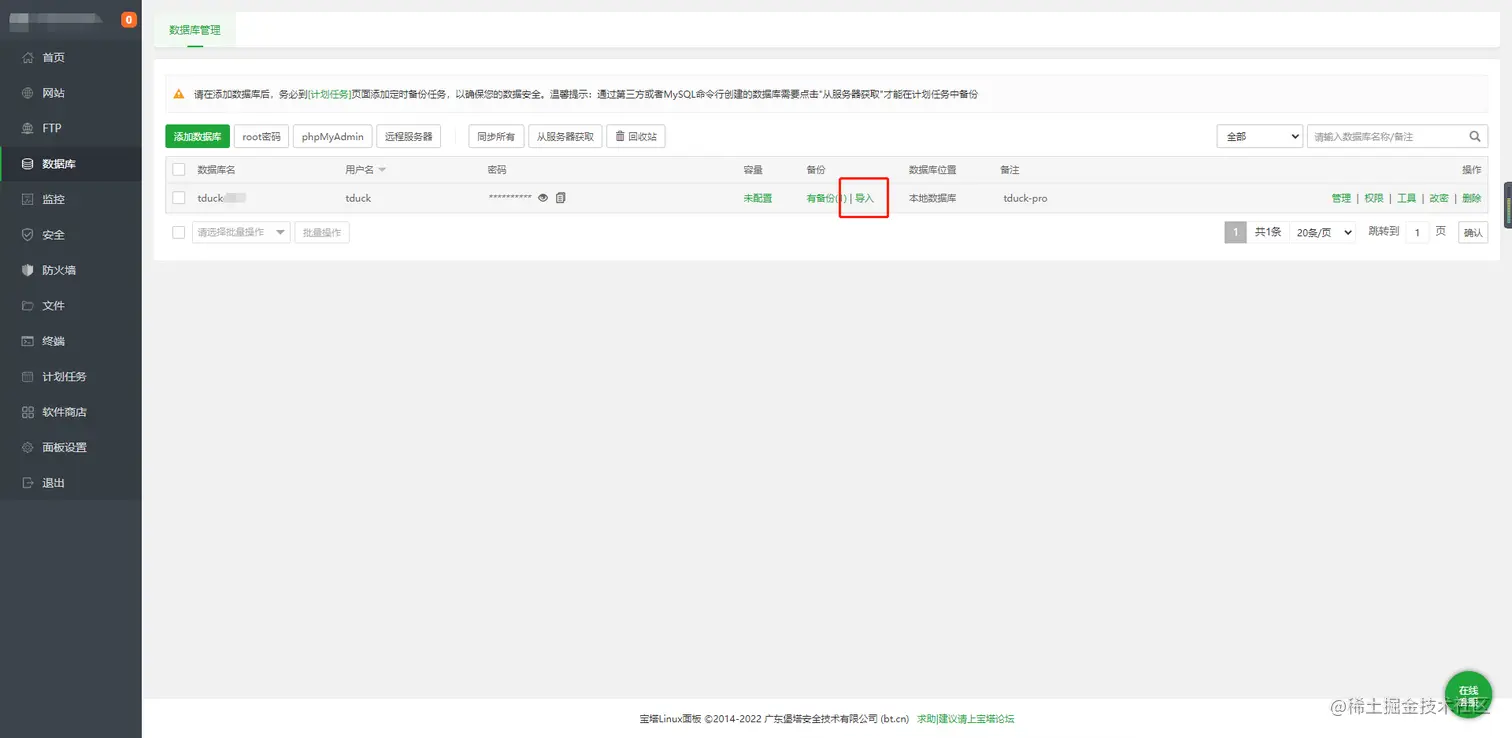1512x738 pixels.
Task: Click the 首页 home icon
Action: [x=28, y=57]
